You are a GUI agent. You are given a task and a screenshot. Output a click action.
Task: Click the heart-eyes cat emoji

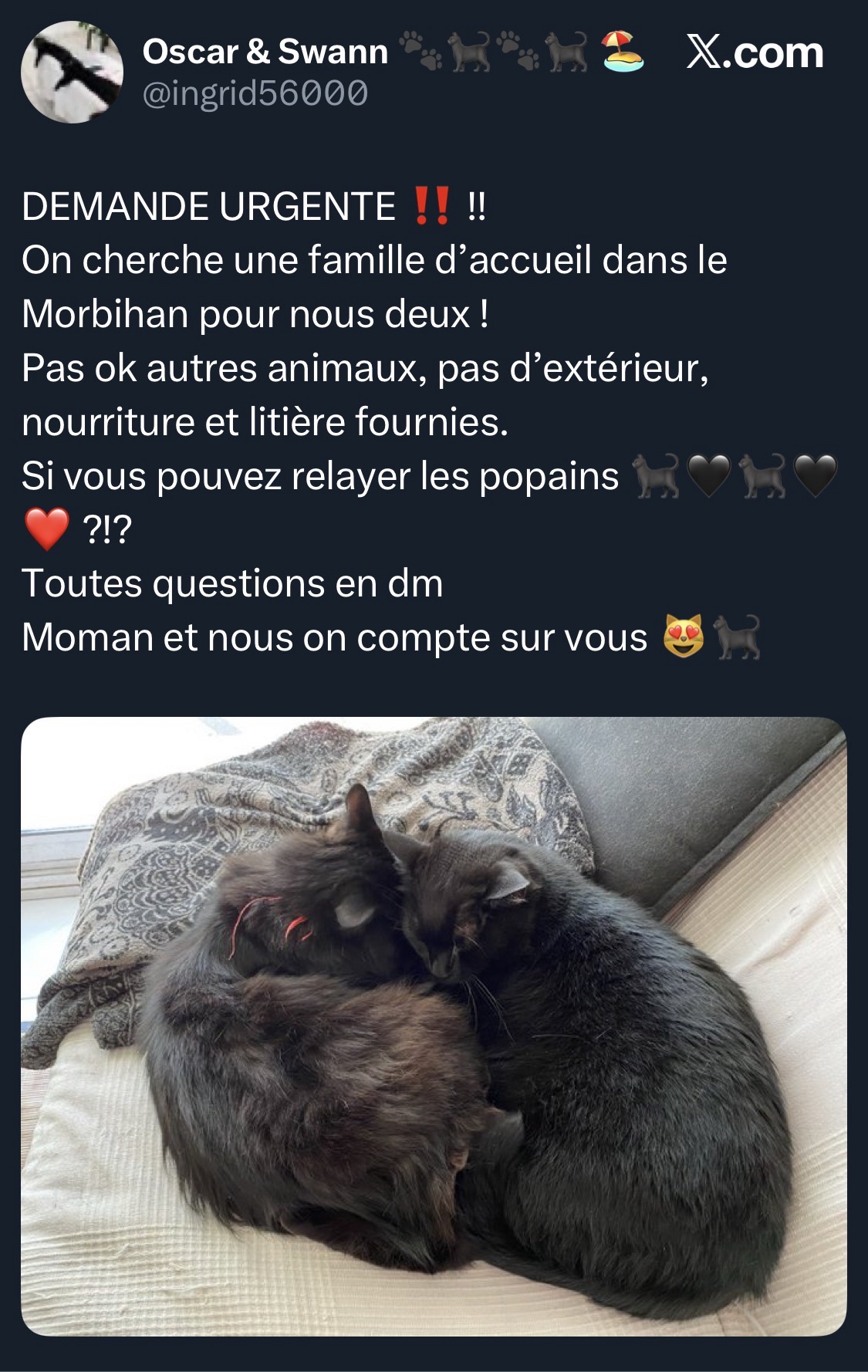point(684,637)
